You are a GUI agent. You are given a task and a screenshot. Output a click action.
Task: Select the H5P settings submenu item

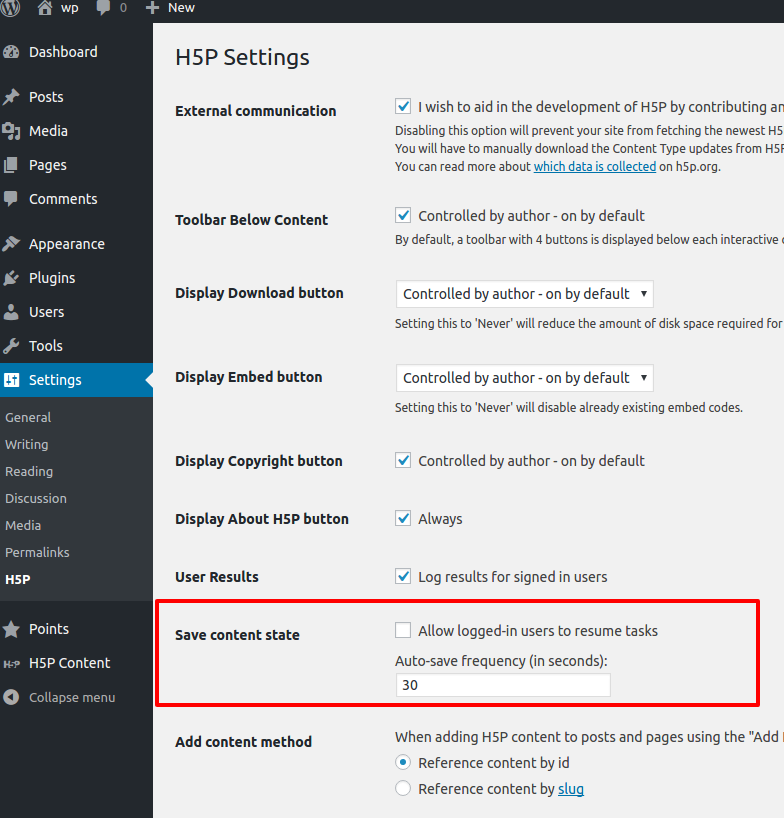(x=18, y=580)
